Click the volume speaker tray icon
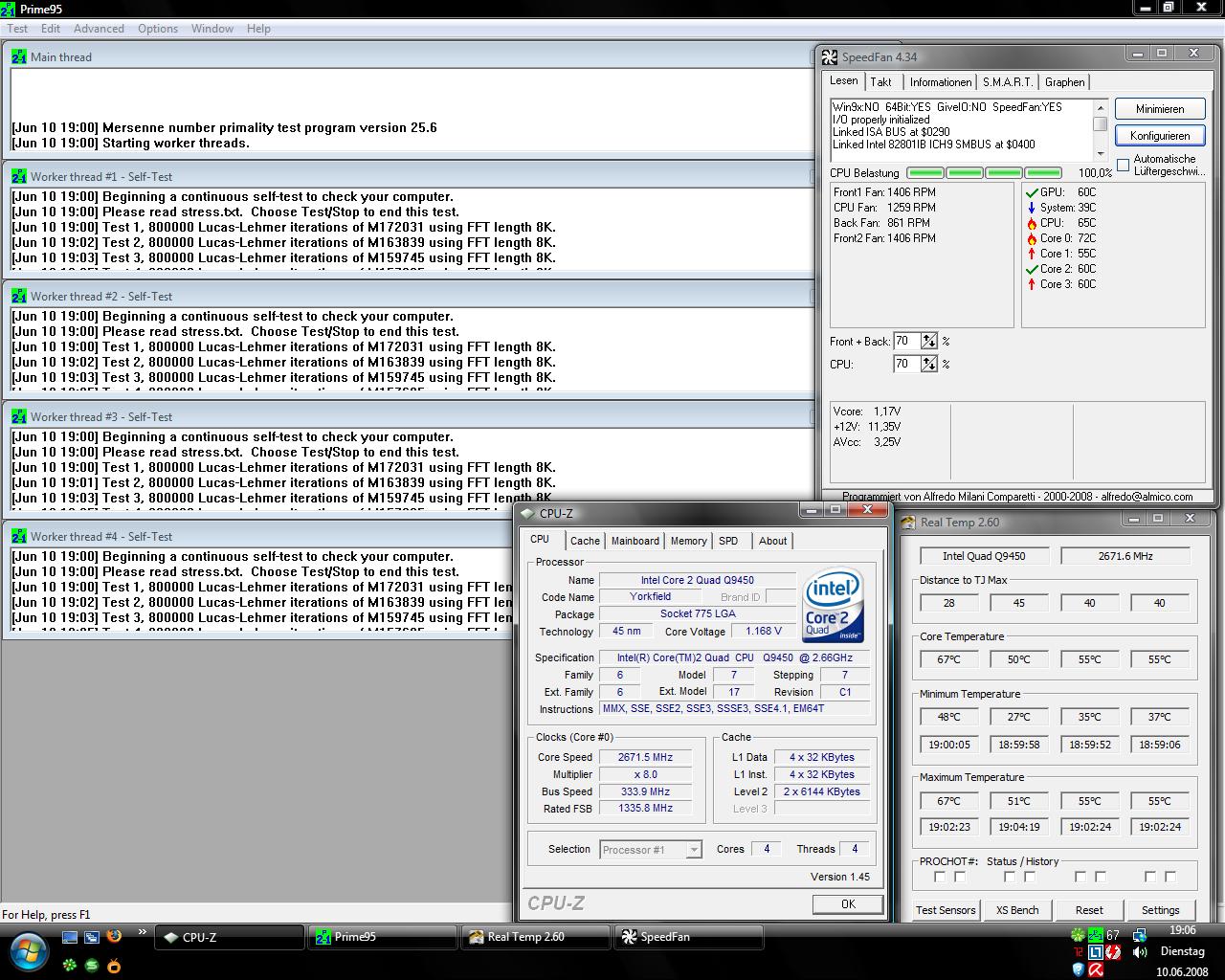 1140,952
